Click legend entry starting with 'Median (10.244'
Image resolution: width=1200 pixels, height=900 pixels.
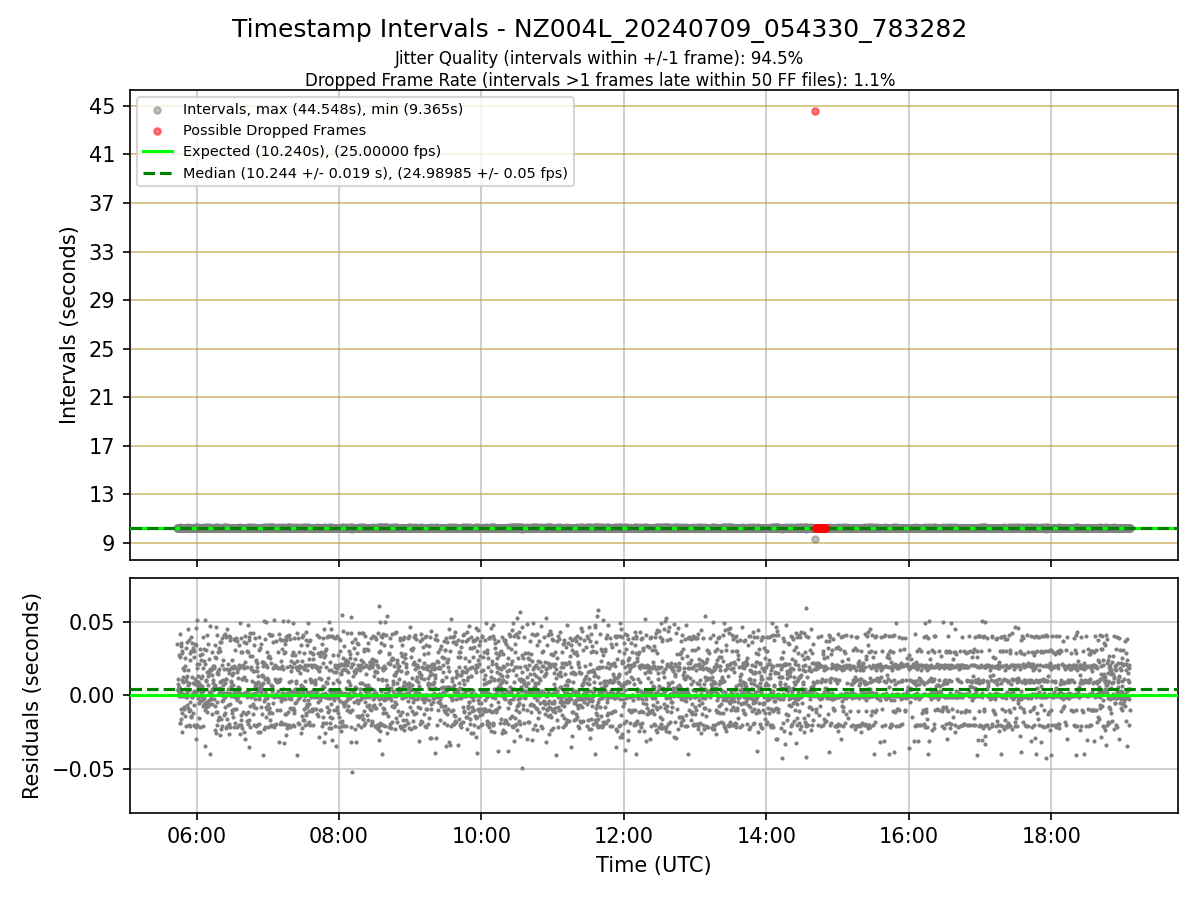(375, 173)
